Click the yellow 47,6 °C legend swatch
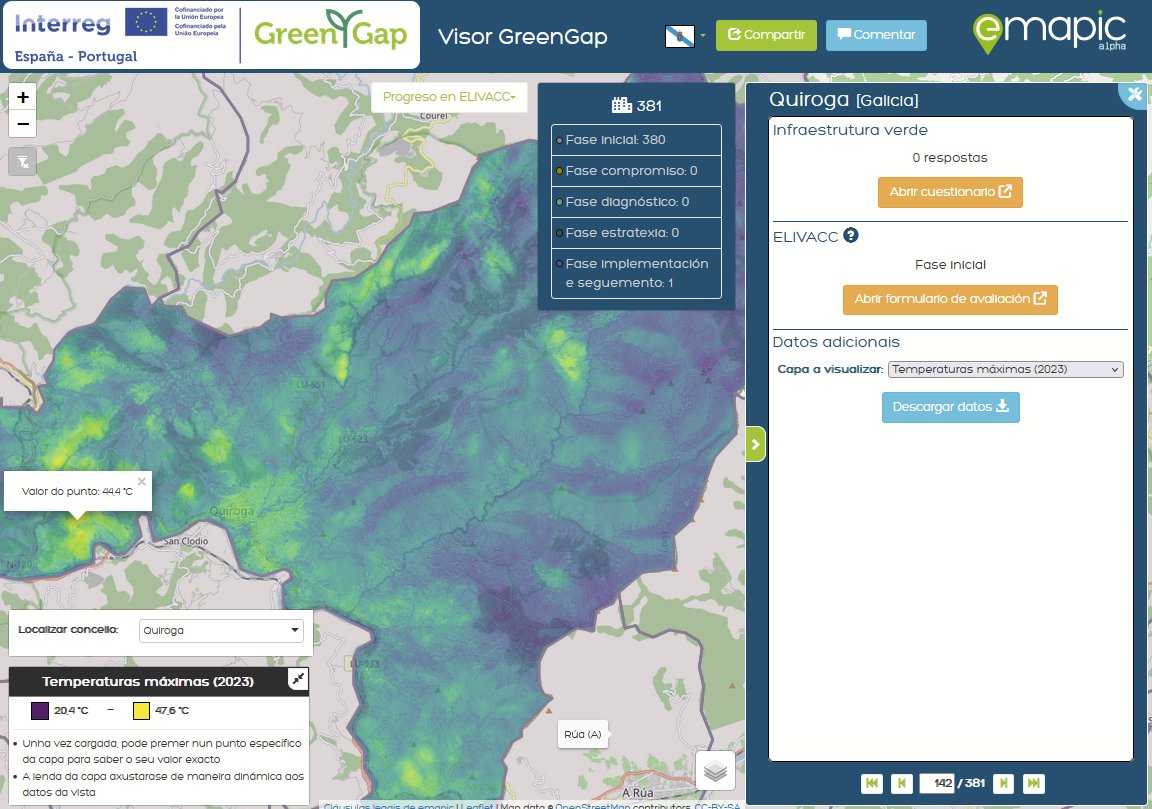 coord(141,711)
